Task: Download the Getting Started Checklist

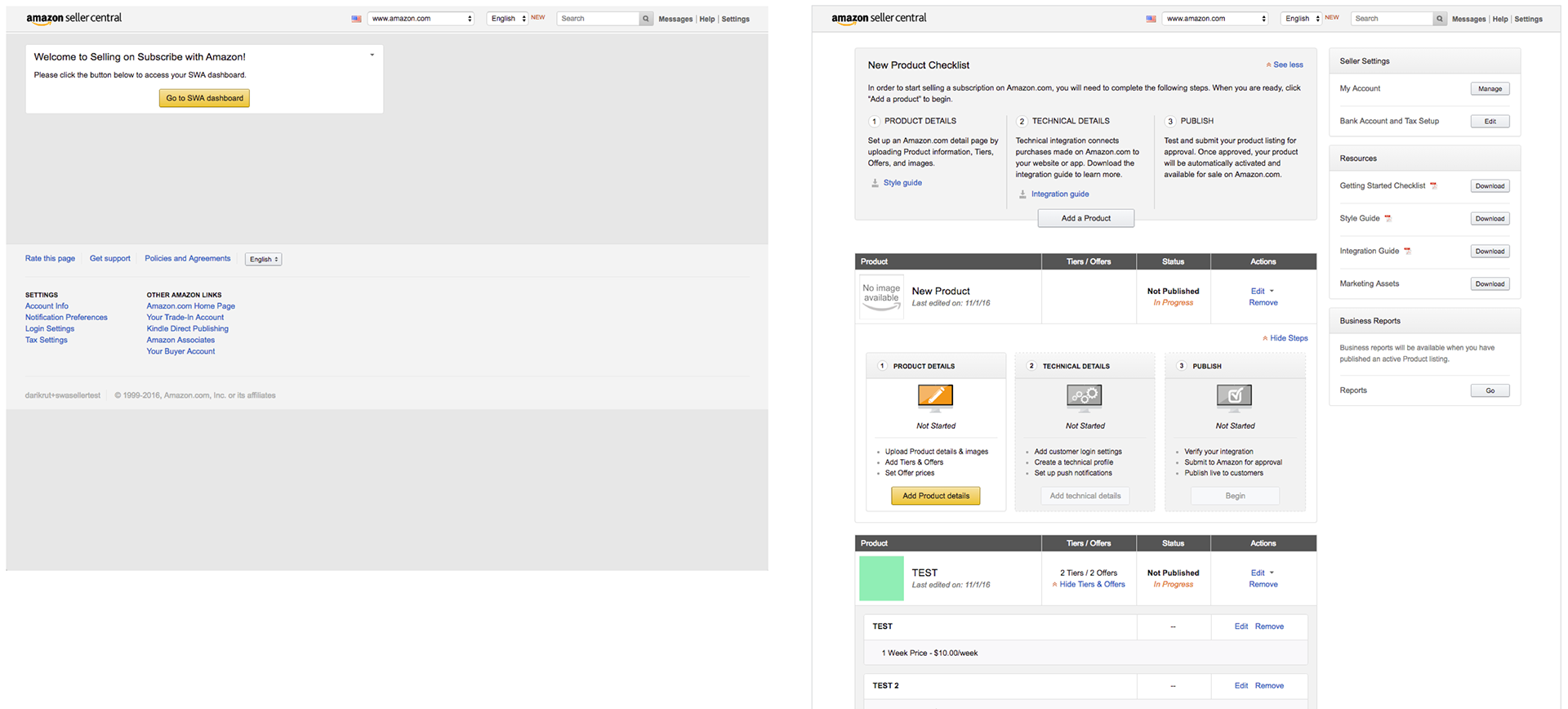Action: [x=1490, y=186]
